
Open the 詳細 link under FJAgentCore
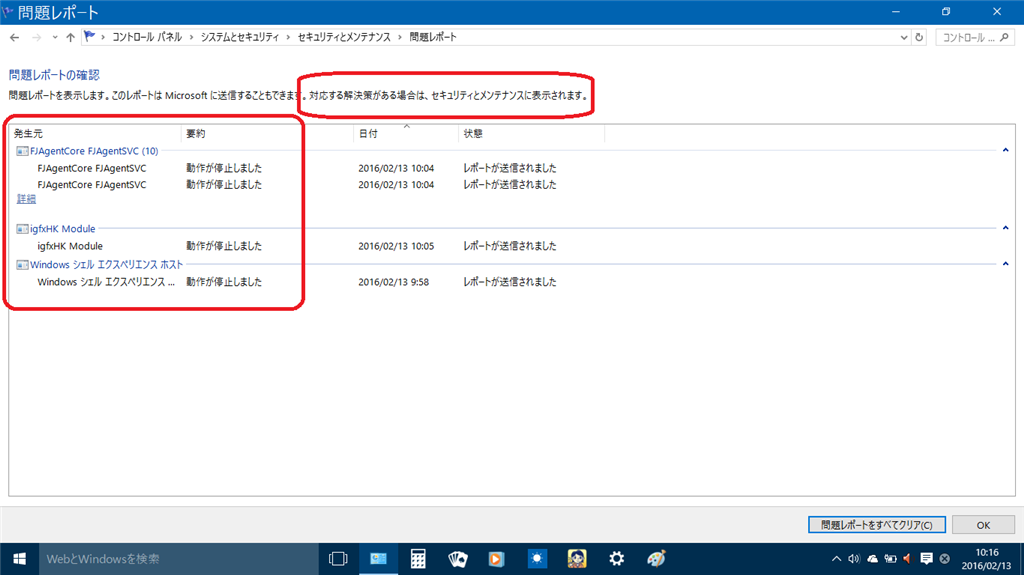tap(26, 199)
